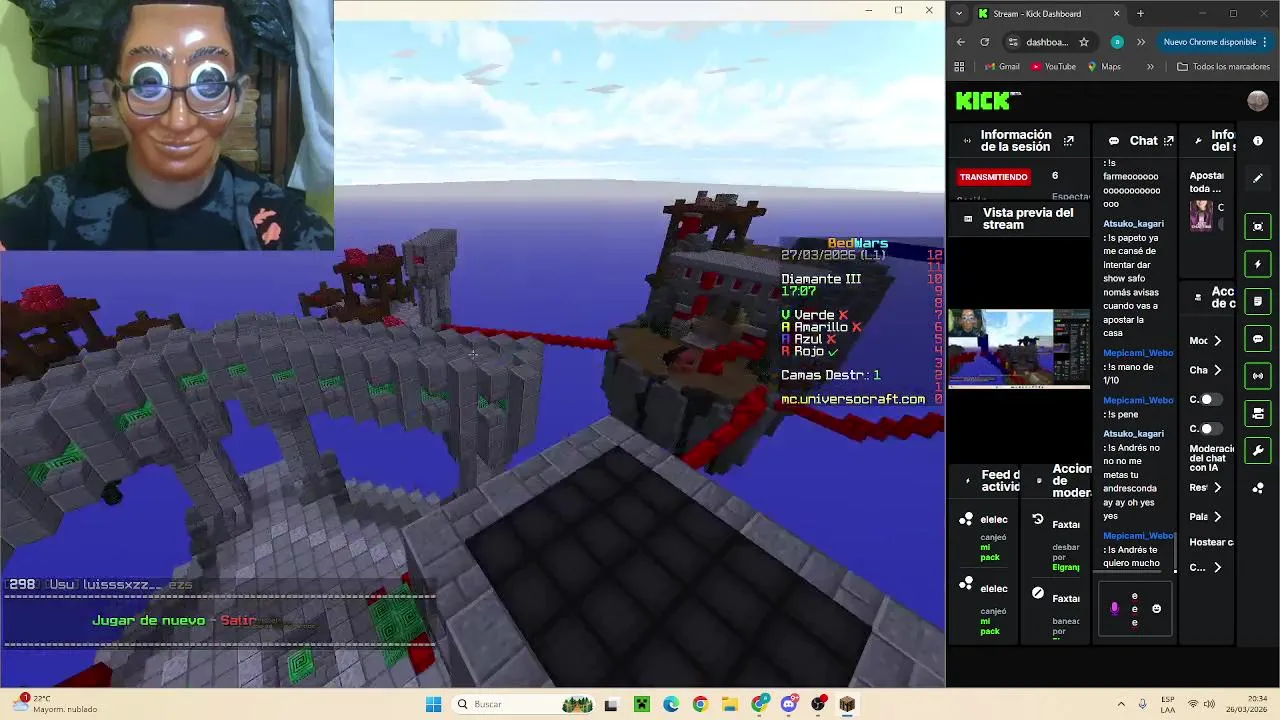Screen dimensions: 1280x720
Task: Click the camera layout icon in Kick sidebar
Action: [x=1258, y=413]
